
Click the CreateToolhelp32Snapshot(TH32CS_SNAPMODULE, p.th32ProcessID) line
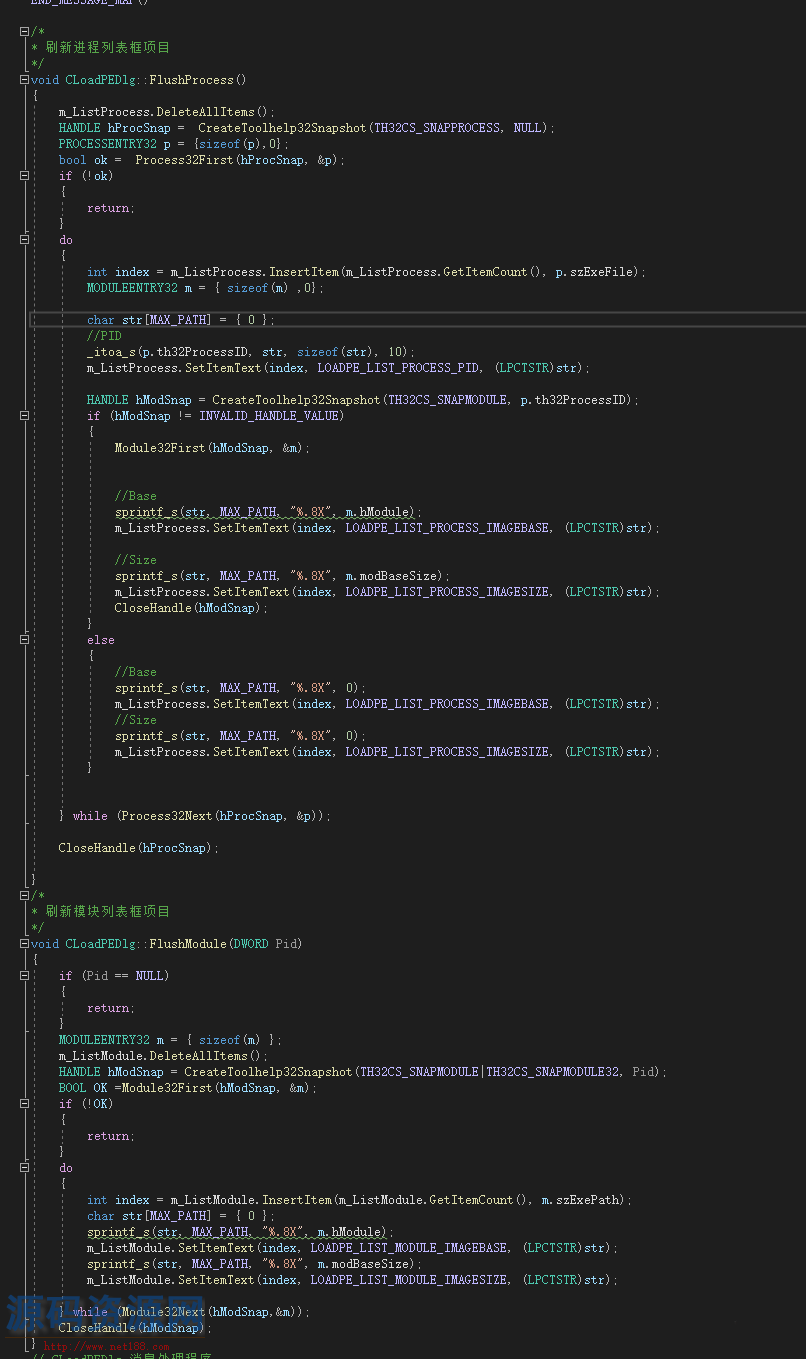(362, 400)
